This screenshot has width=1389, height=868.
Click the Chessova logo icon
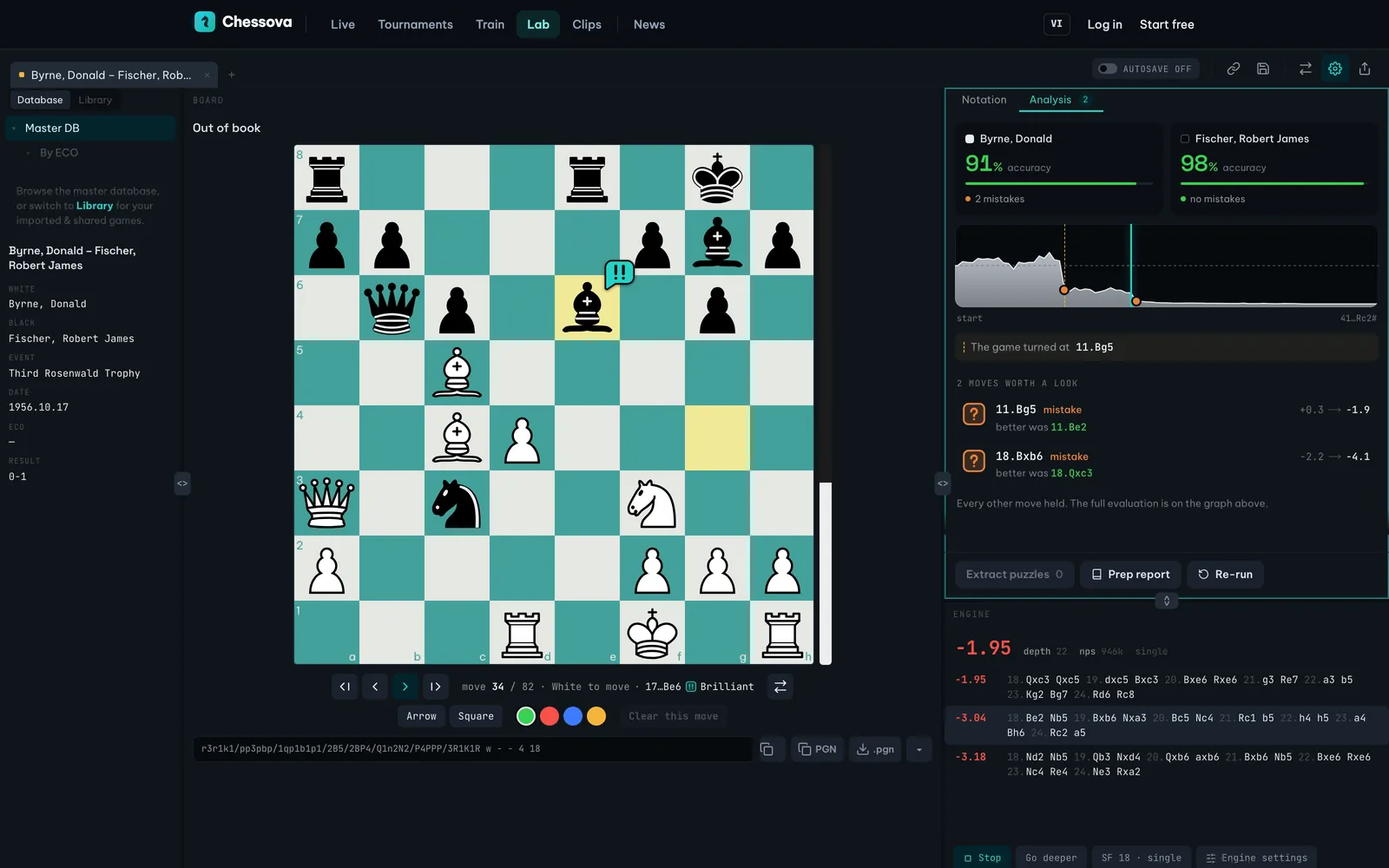click(204, 23)
